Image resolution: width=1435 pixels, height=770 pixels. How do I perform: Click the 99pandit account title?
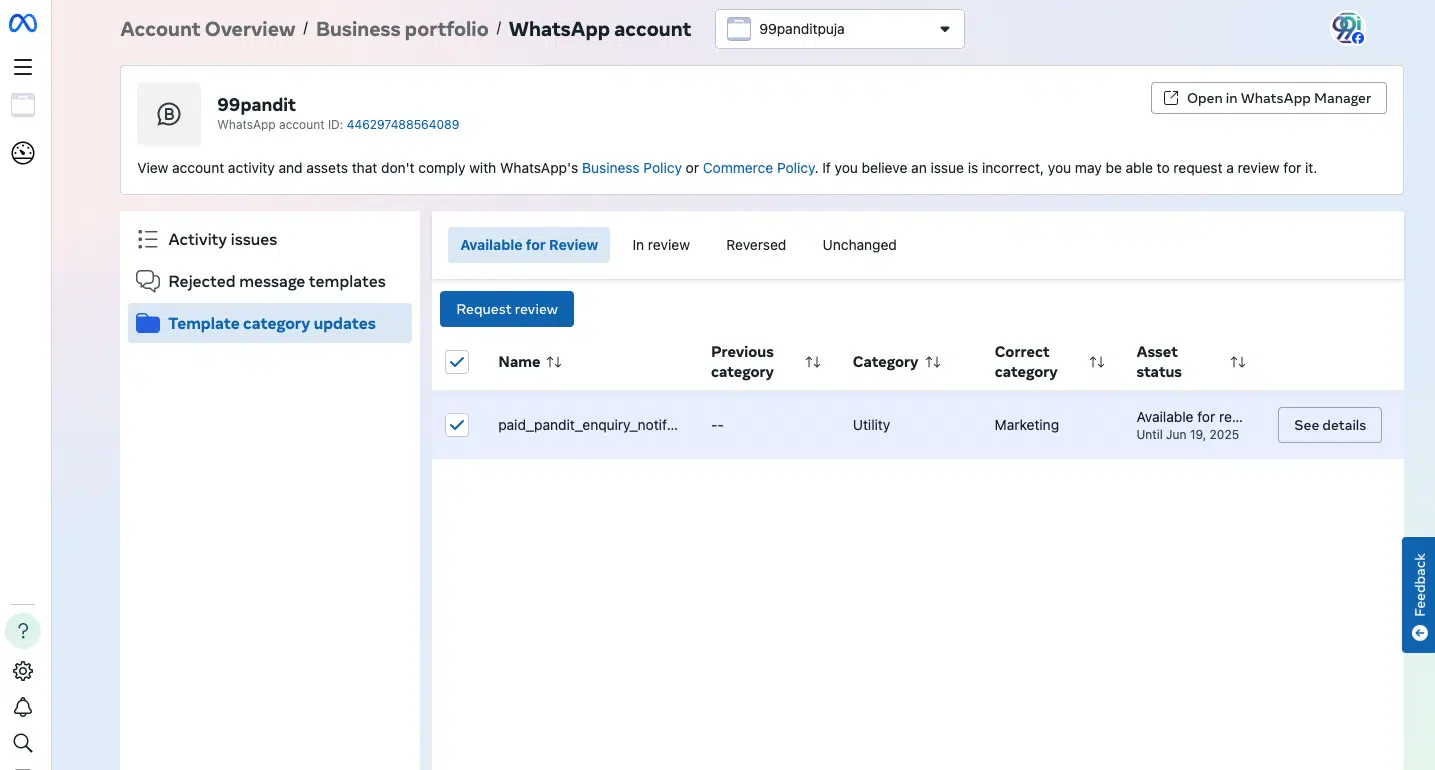257,105
